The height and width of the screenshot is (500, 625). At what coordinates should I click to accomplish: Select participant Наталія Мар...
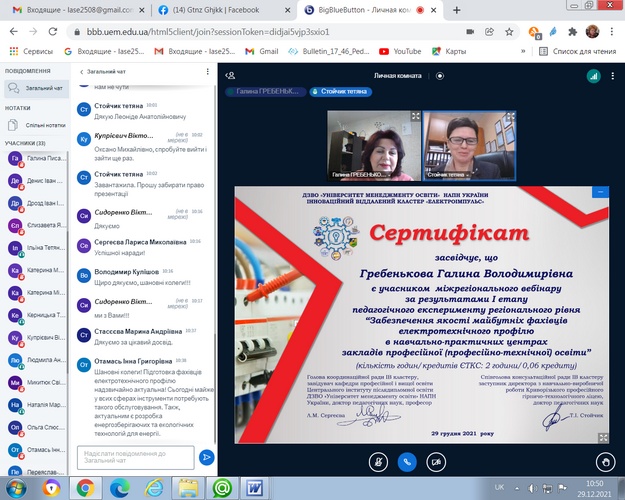click(37, 405)
